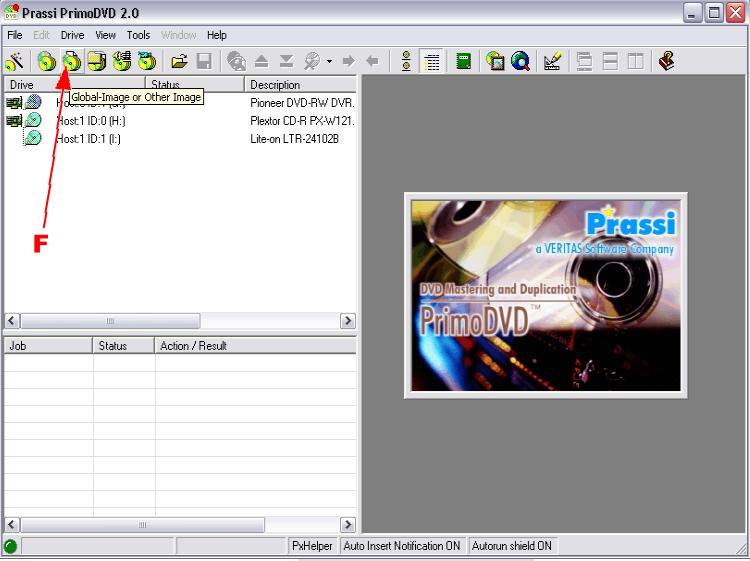750x561 pixels.
Task: Click the fifth disc job icon with the teal top
Action: [147, 61]
